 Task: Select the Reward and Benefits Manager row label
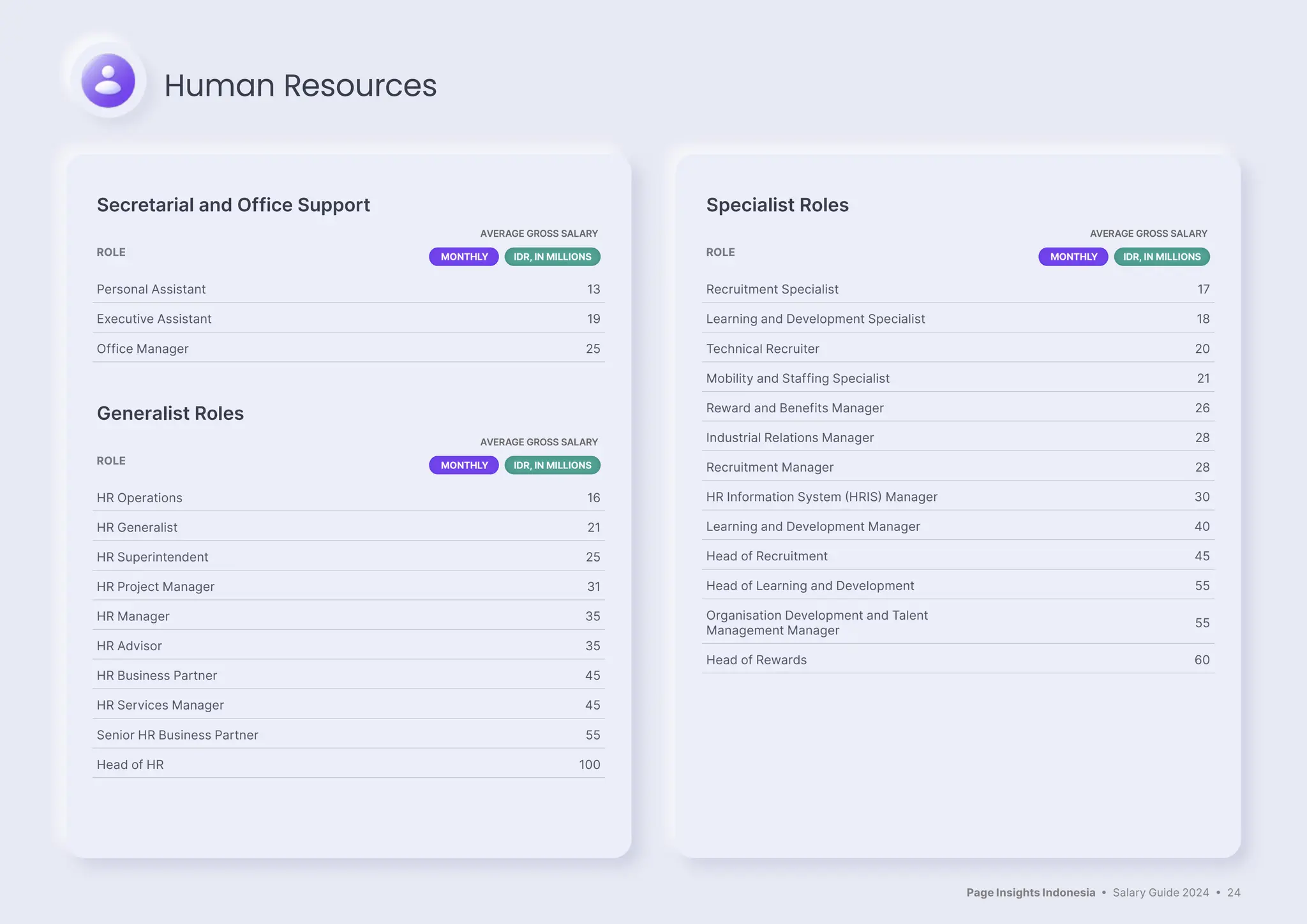coord(795,408)
